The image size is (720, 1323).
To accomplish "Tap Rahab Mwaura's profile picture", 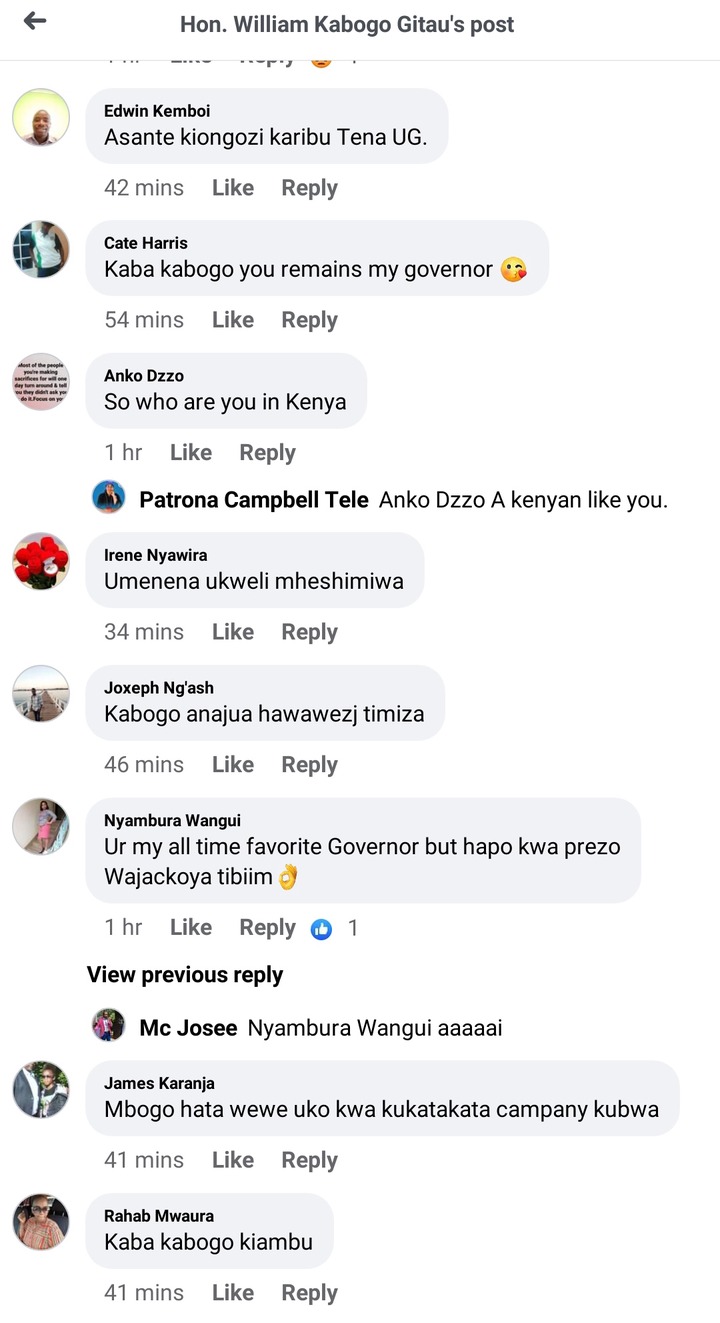I will 41,1222.
